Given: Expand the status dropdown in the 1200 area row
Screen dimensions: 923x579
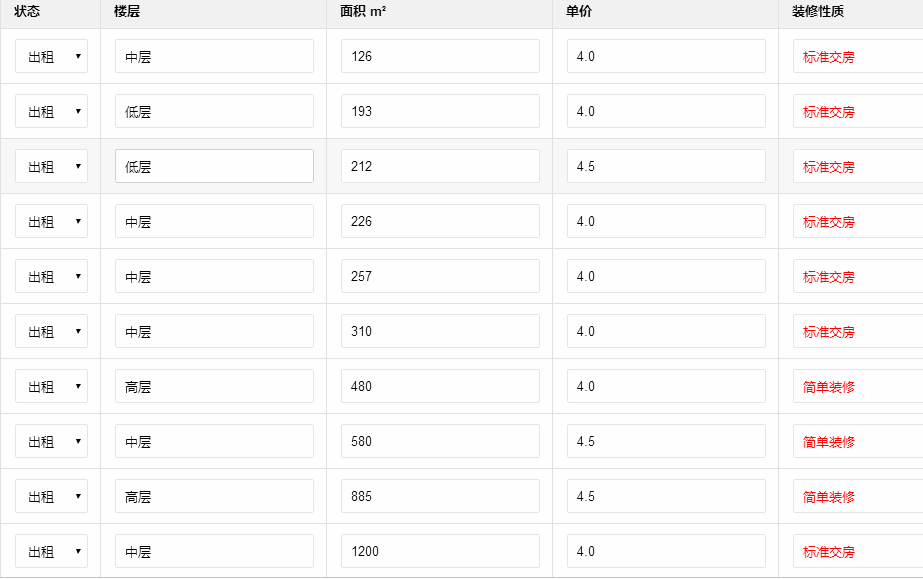Looking at the screenshot, I should click(51, 552).
